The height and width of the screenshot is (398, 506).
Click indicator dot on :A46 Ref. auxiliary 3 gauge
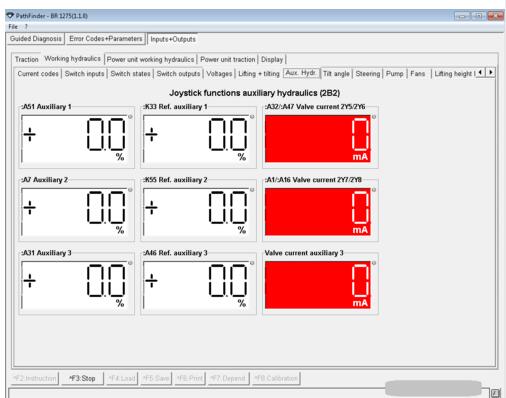click(252, 263)
